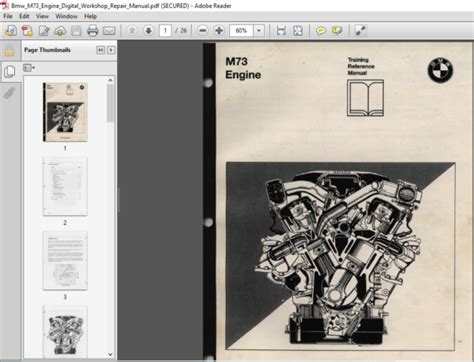This screenshot has width=474, height=362.
Task: Click the 60% zoom value field
Action: [241, 31]
